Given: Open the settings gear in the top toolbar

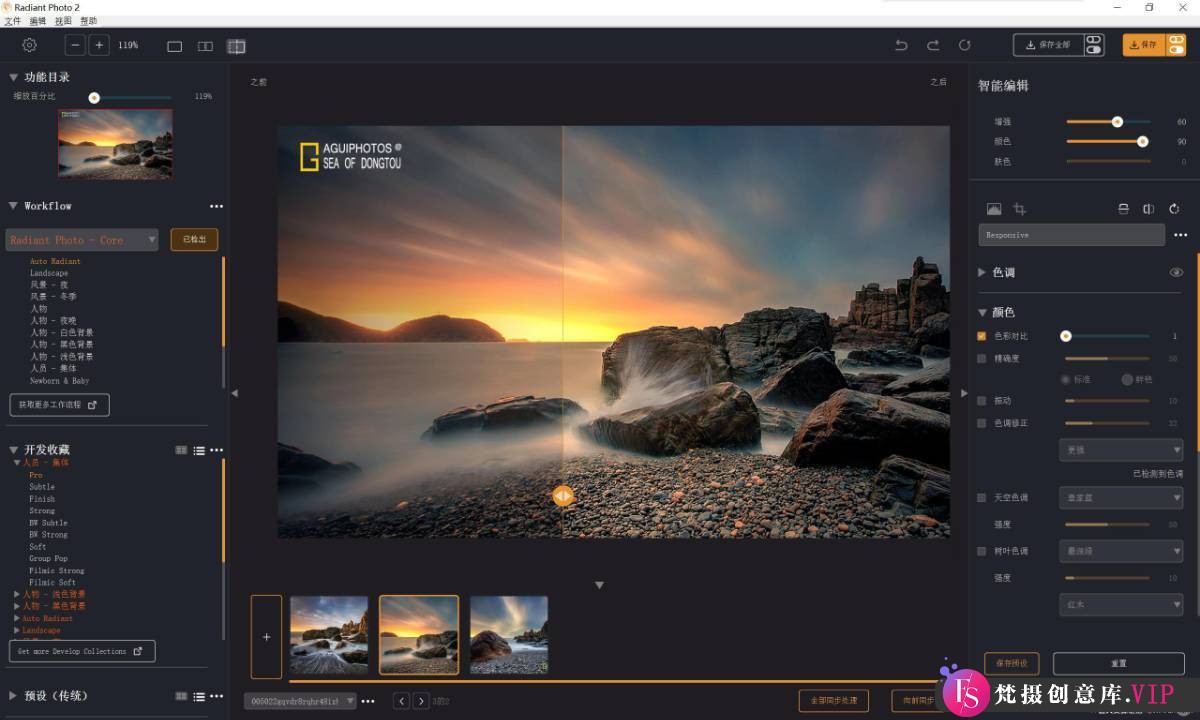Looking at the screenshot, I should pos(30,45).
